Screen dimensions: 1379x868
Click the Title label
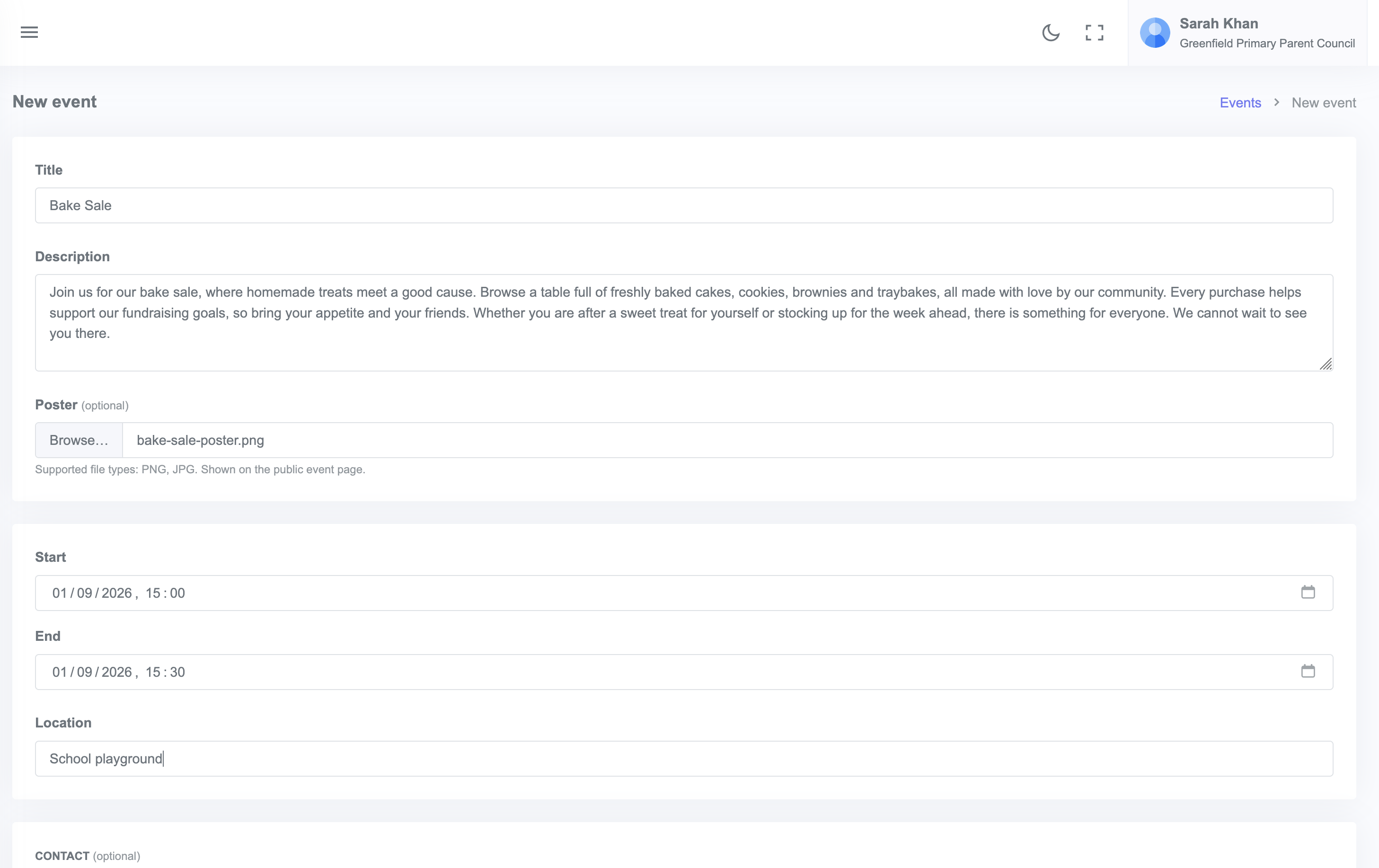click(x=49, y=170)
